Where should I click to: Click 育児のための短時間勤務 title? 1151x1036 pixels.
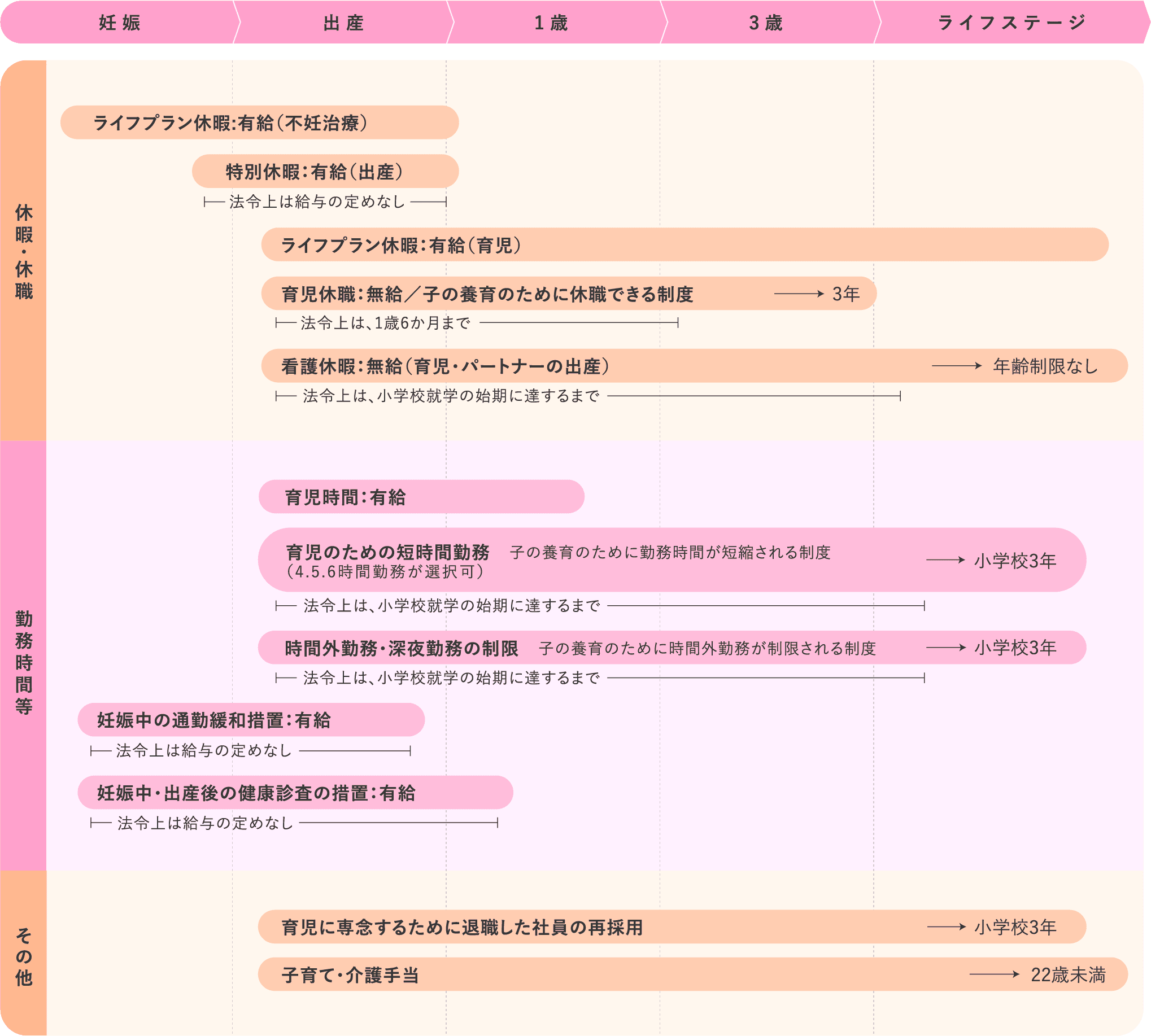387,552
